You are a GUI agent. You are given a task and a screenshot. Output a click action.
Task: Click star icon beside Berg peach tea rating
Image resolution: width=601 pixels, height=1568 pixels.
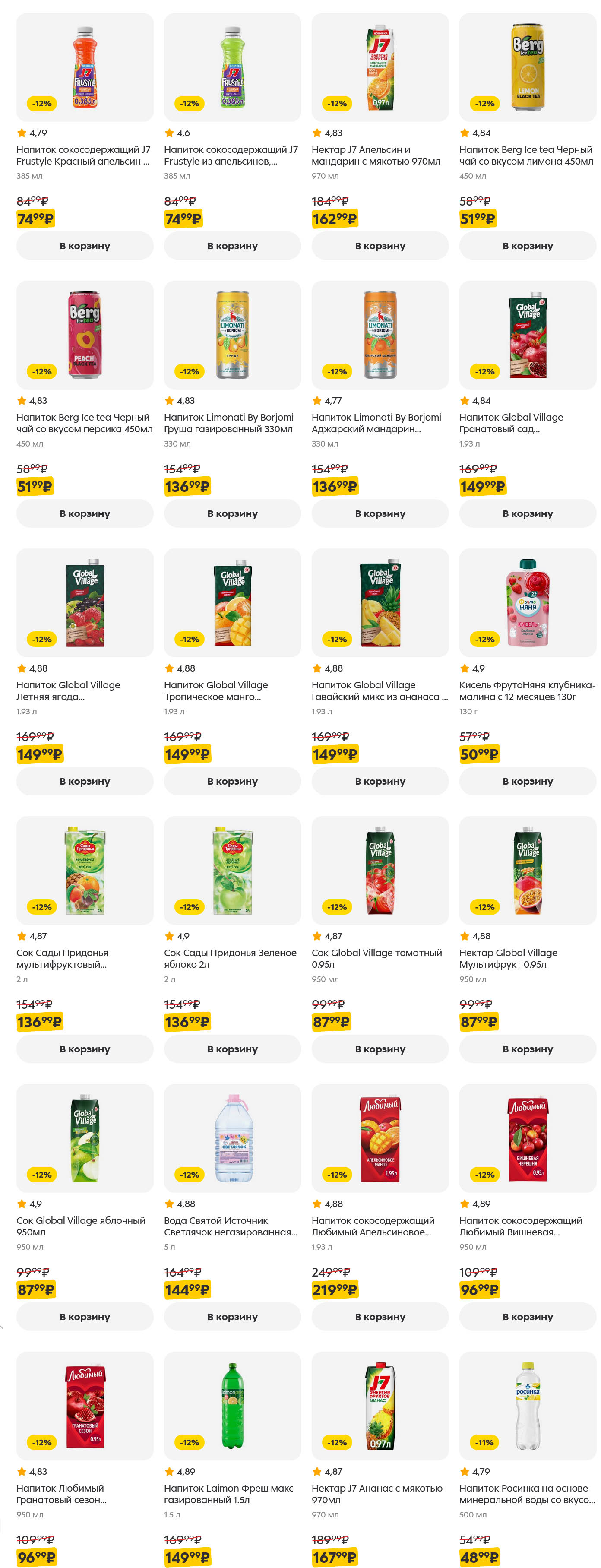[22, 400]
